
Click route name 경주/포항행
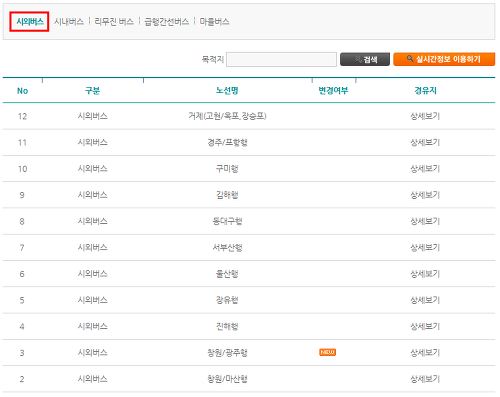tap(227, 142)
